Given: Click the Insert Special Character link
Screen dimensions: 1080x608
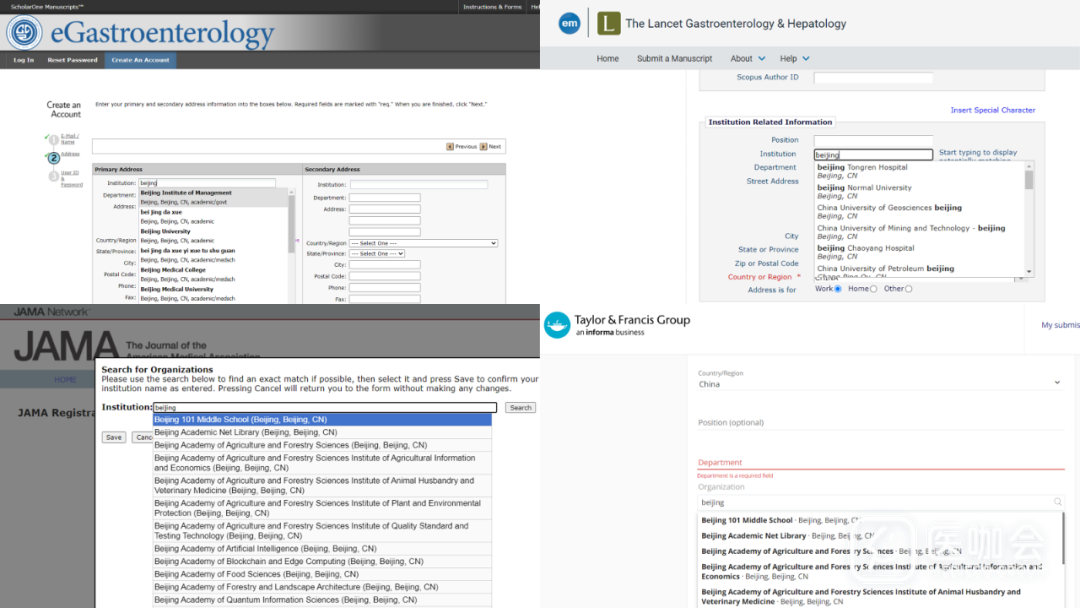Looking at the screenshot, I should 992,110.
